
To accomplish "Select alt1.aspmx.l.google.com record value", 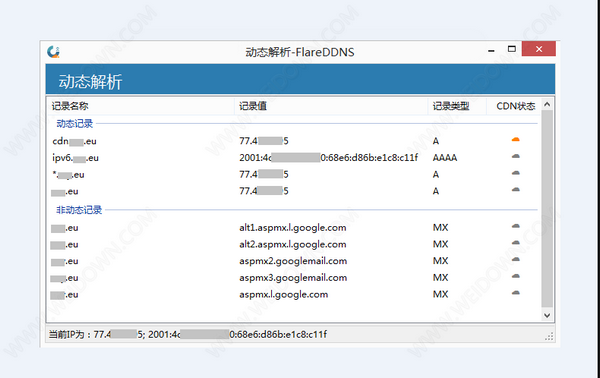I will 293,228.
